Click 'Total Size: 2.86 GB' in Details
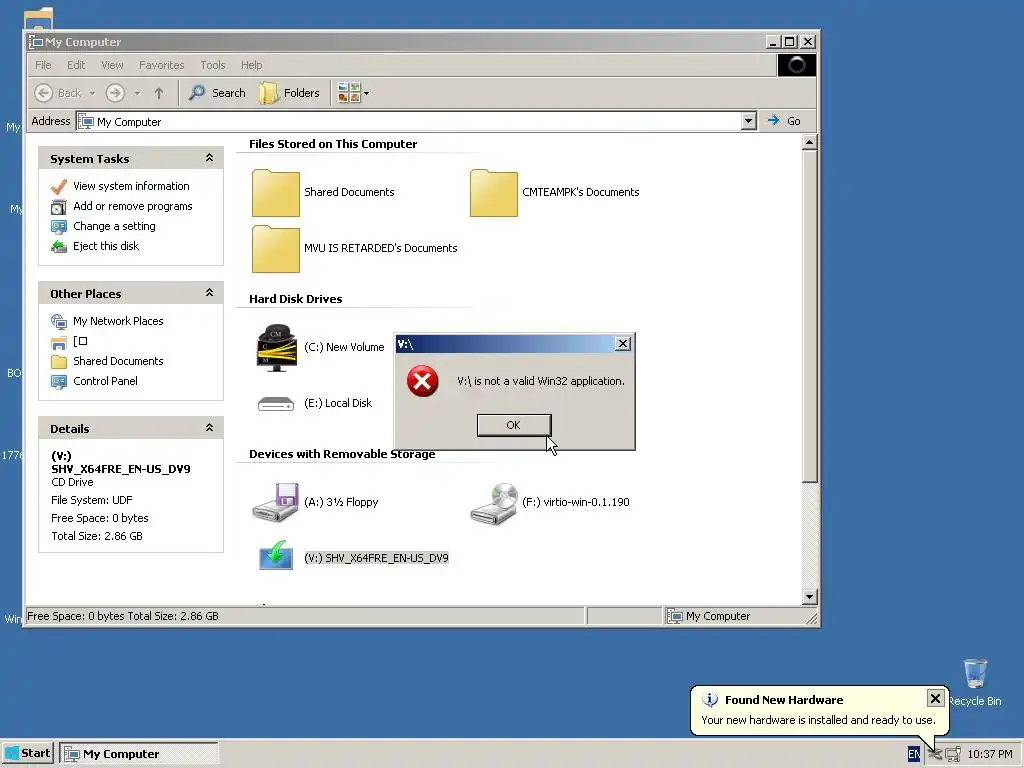Viewport: 1024px width, 768px height. pyautogui.click(x=97, y=536)
